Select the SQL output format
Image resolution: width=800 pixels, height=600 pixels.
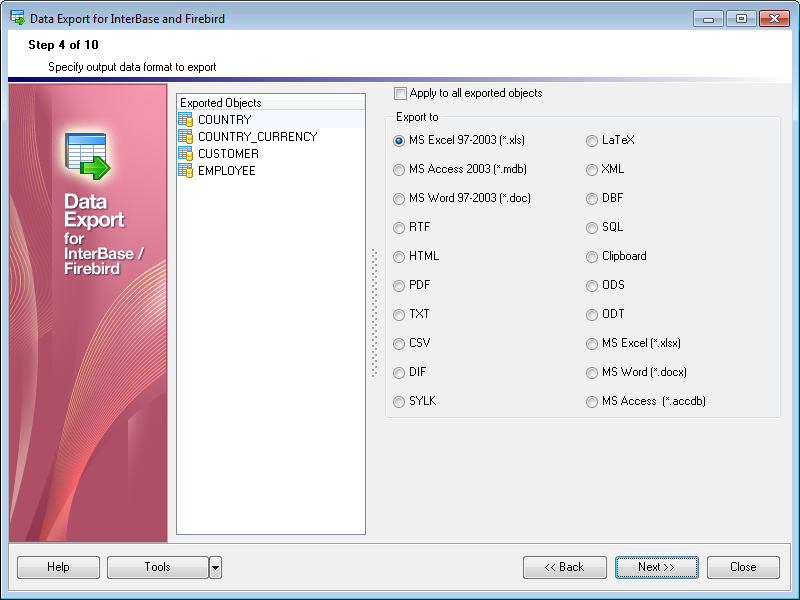tap(591, 227)
